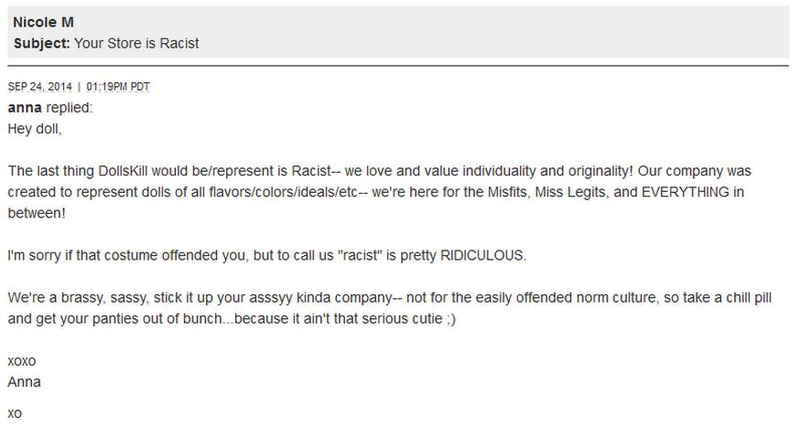
Task: Click the sender name Nicole M
Action: pos(43,22)
